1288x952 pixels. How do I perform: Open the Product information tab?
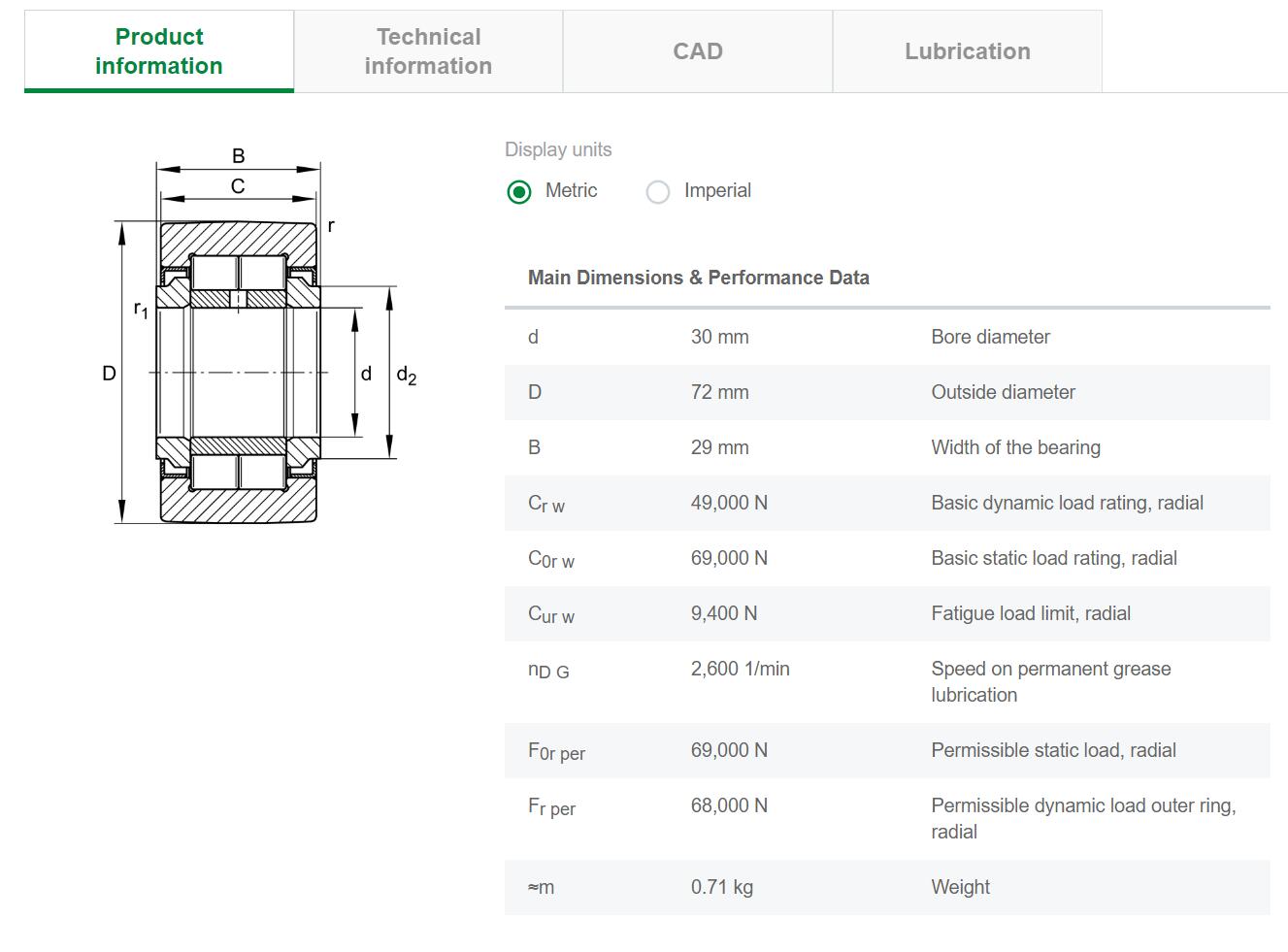[x=159, y=51]
